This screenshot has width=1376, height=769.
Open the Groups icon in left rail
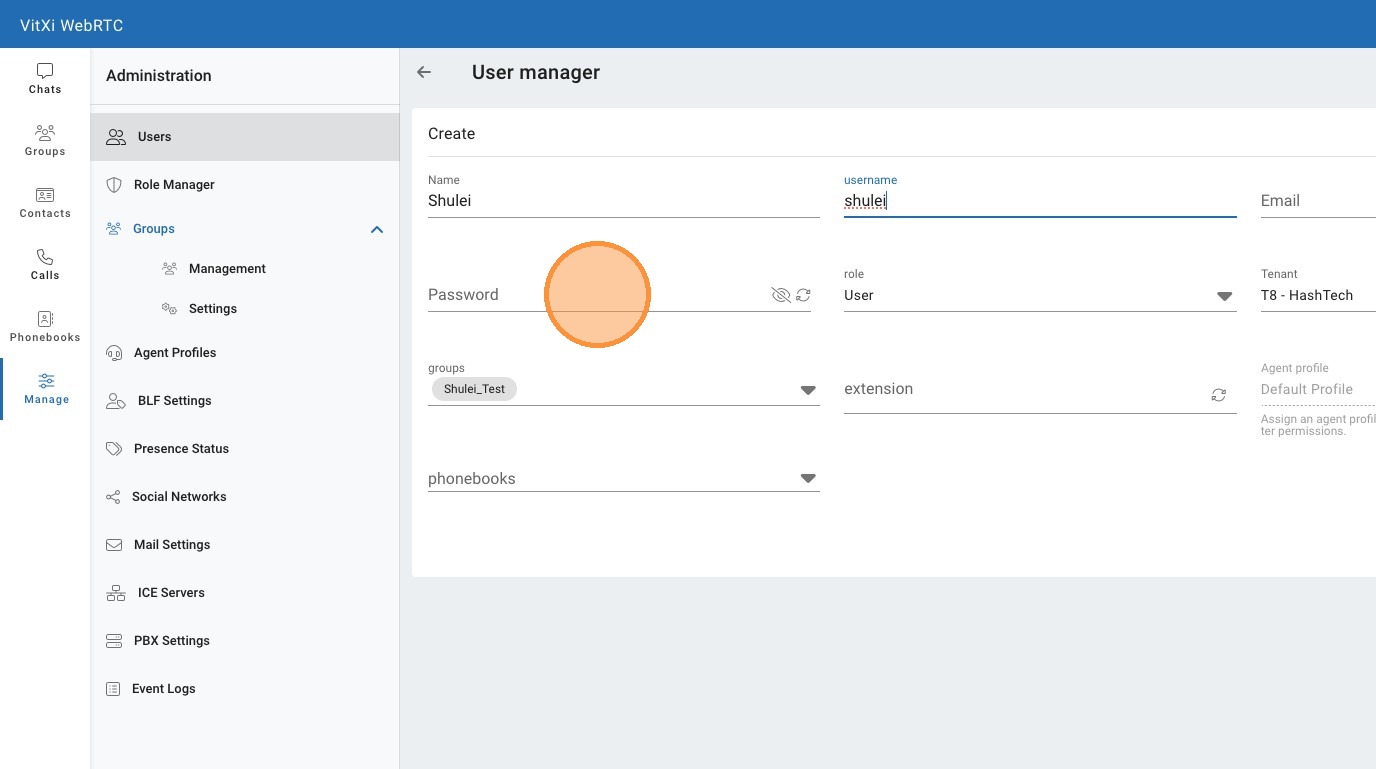point(45,140)
